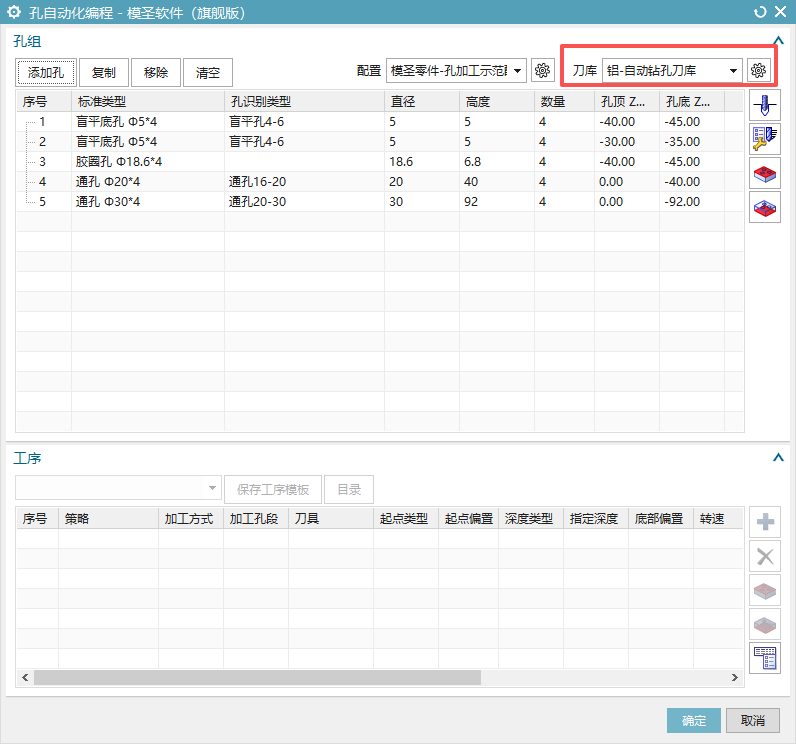Select row 4 通孔 Φ20*4
Screen dimensions: 796x744
coord(380,182)
